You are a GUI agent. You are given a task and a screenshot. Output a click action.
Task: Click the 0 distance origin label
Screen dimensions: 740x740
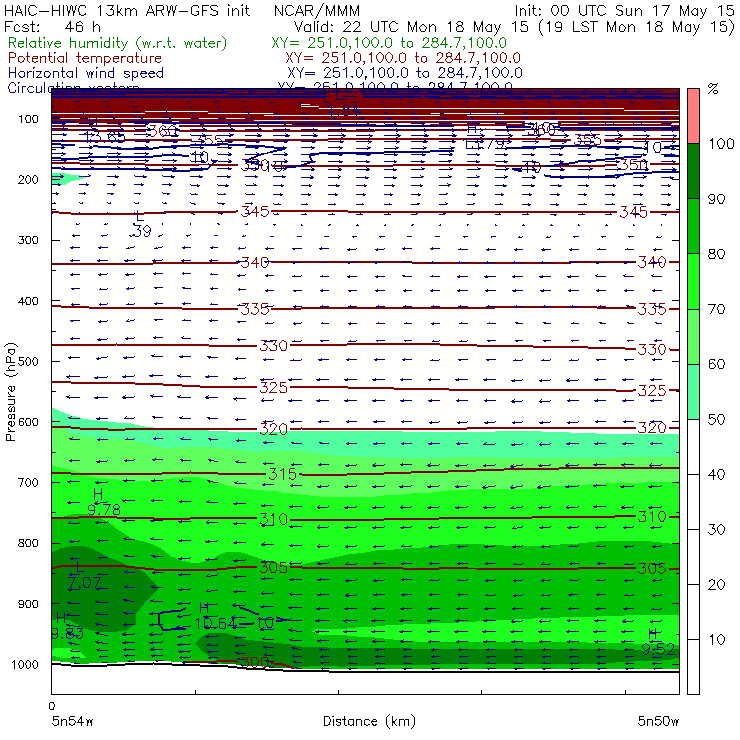(52, 706)
